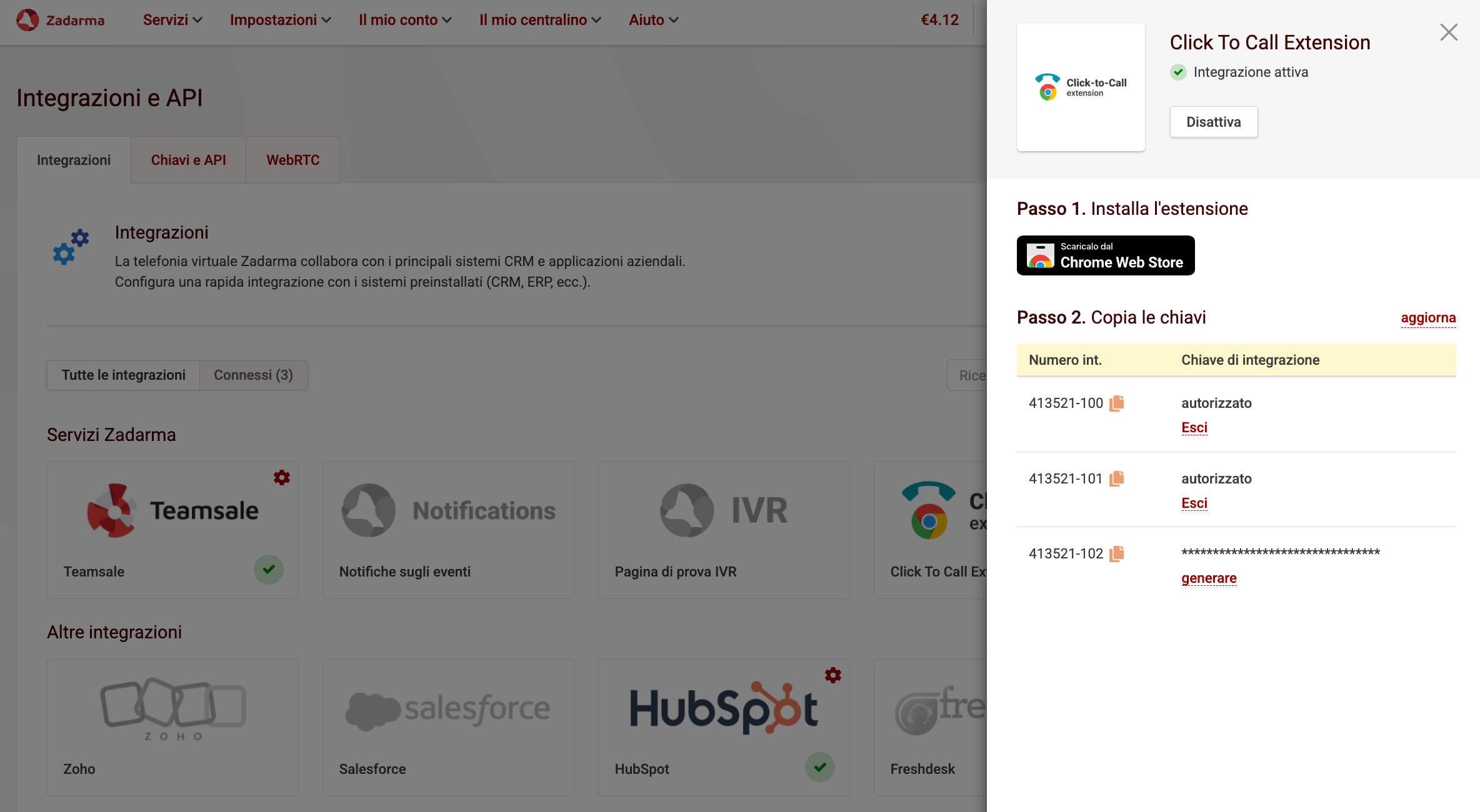Image resolution: width=1480 pixels, height=812 pixels.
Task: Switch to Chiavi e API tab
Action: coord(188,161)
